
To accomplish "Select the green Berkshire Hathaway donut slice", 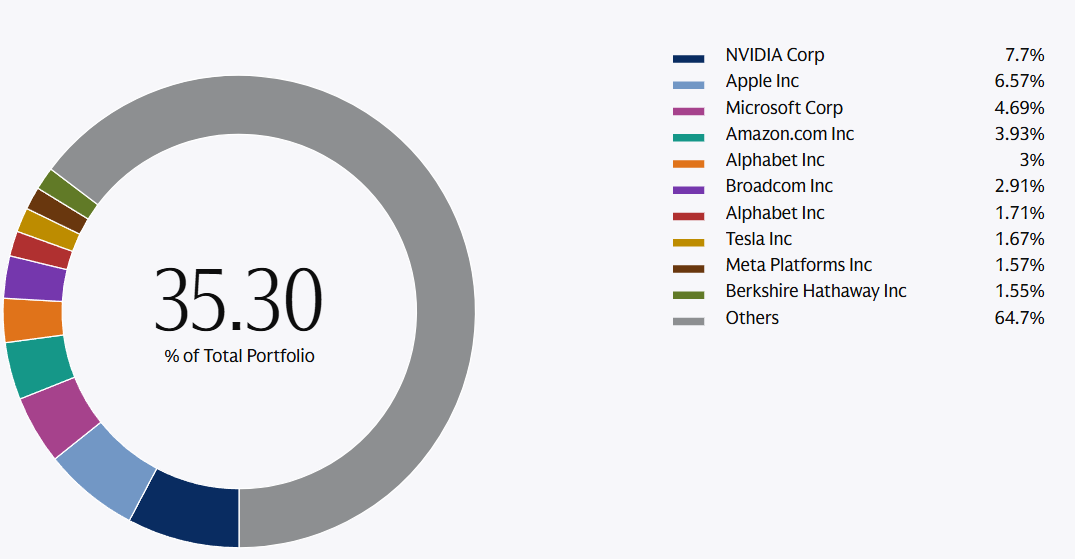I will (x=69, y=193).
